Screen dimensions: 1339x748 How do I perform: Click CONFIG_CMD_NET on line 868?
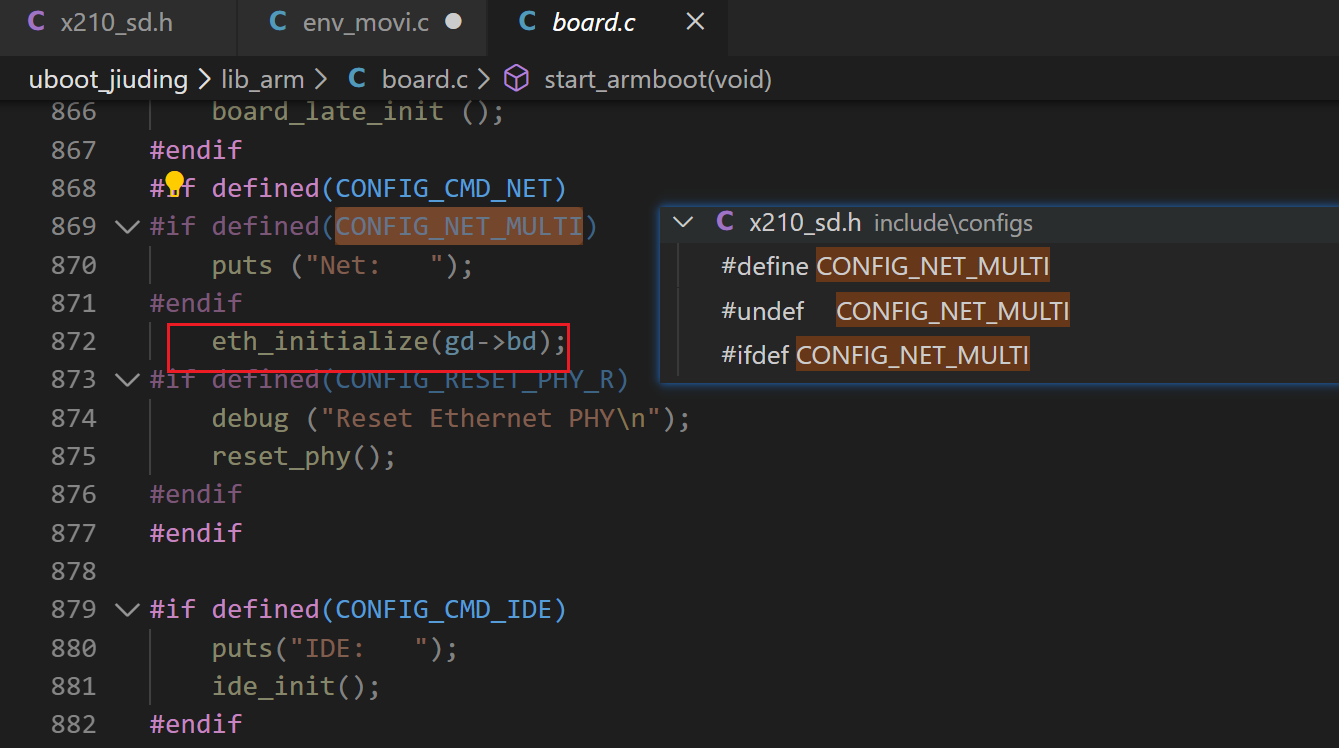[443, 188]
